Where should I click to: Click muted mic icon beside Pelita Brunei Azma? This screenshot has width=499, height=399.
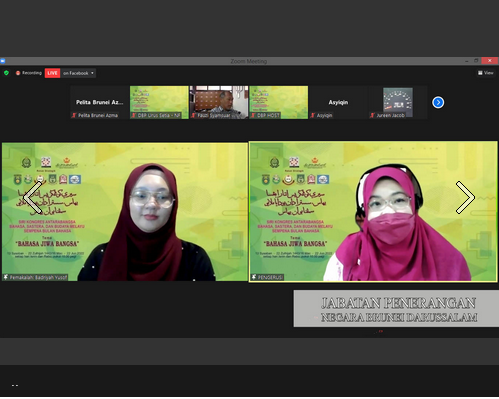pyautogui.click(x=74, y=115)
